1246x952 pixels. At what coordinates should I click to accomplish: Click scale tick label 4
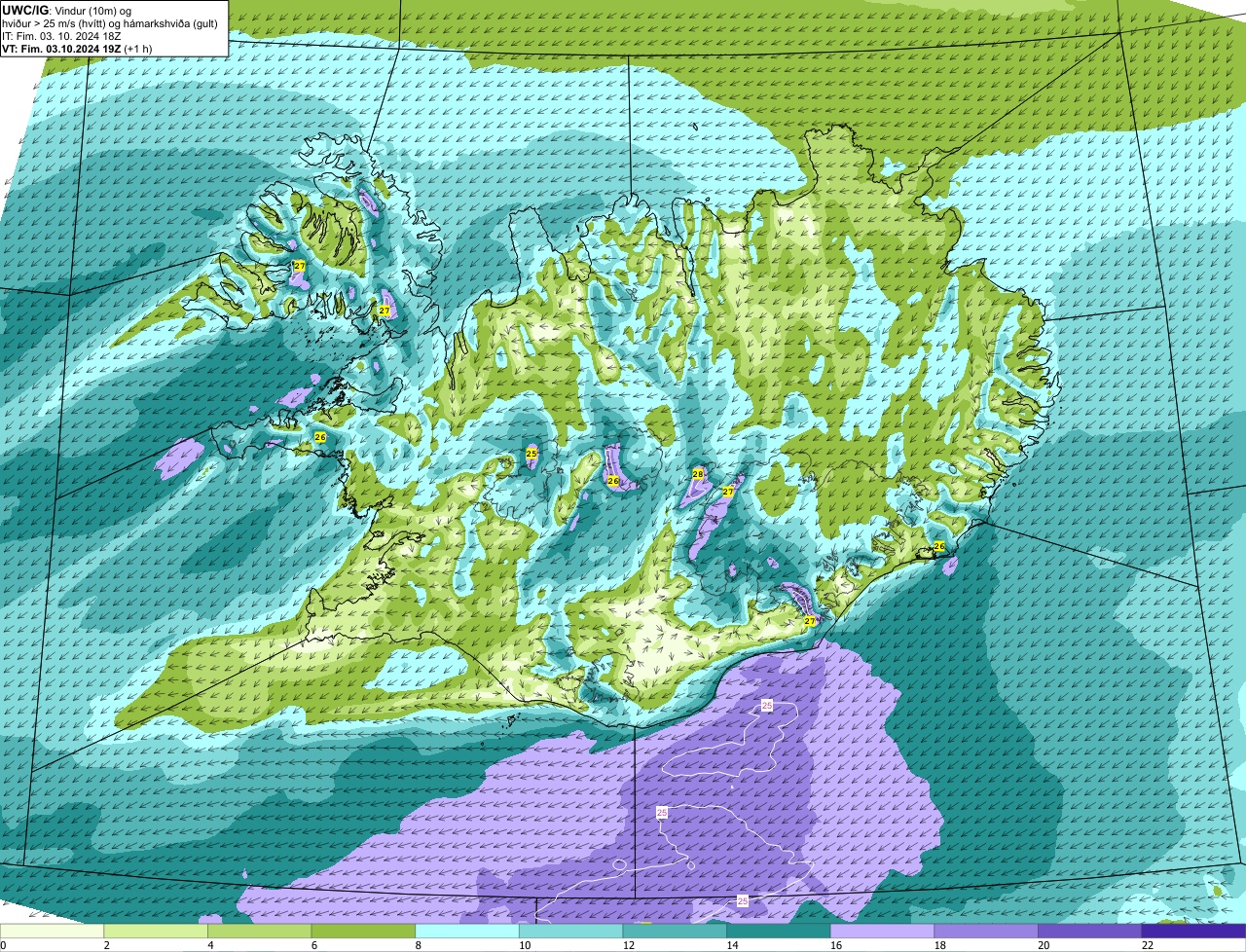point(210,945)
